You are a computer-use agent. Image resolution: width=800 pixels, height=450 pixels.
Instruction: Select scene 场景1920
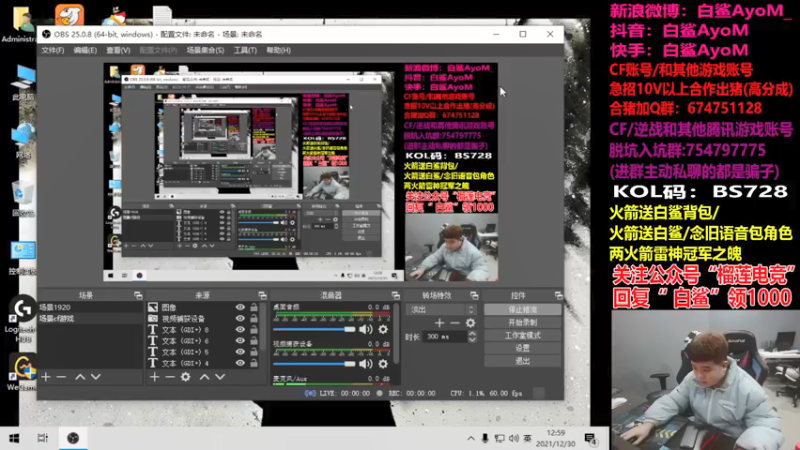[x=91, y=307]
